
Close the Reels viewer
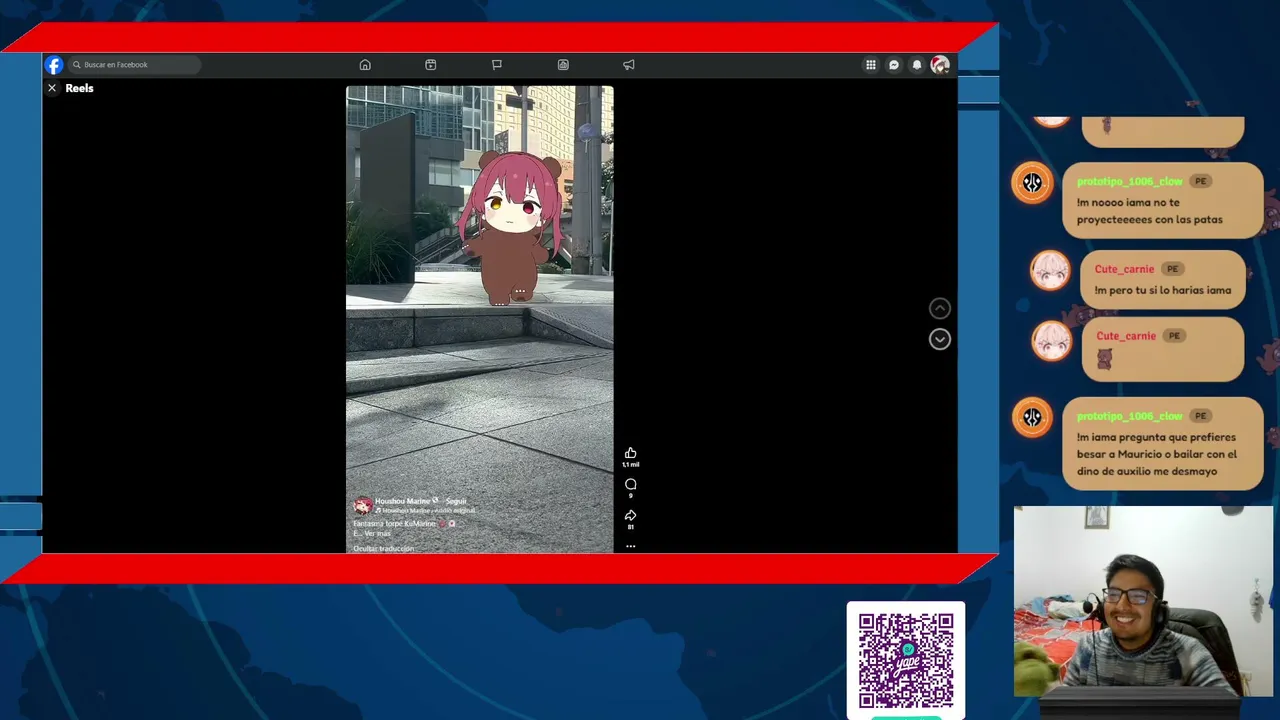pyautogui.click(x=52, y=88)
